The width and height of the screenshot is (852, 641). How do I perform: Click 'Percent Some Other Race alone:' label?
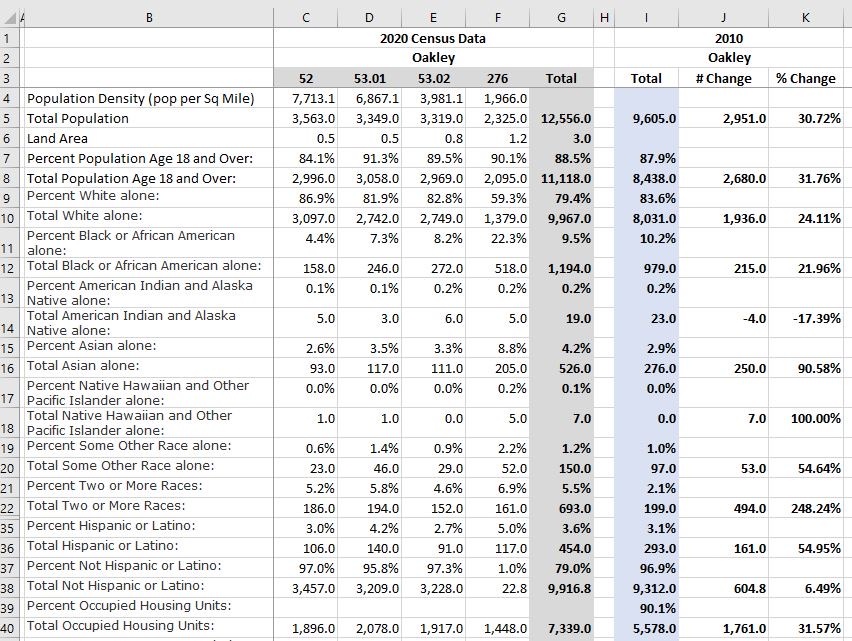(129, 445)
